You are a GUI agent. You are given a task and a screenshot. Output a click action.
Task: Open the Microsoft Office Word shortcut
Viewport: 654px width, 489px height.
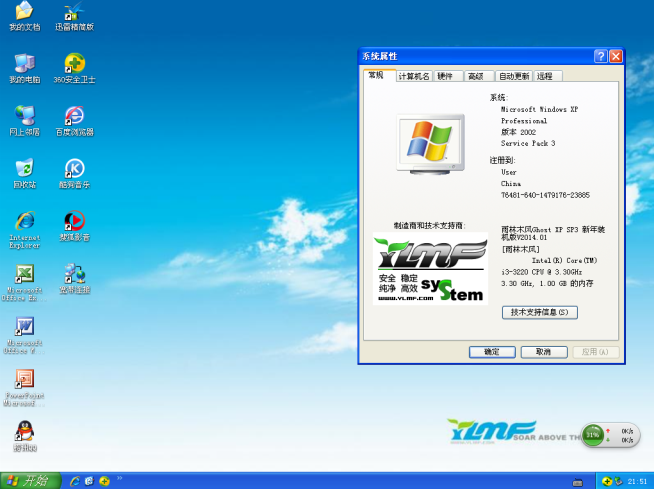point(25,335)
